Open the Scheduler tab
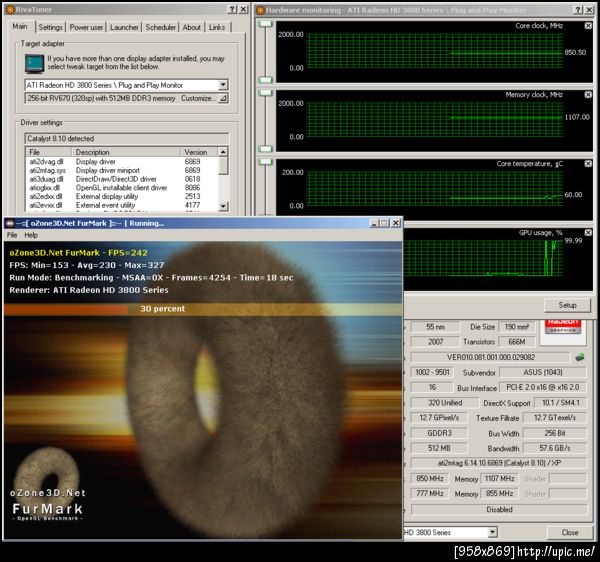Viewport: 600px width, 562px height. pos(160,27)
